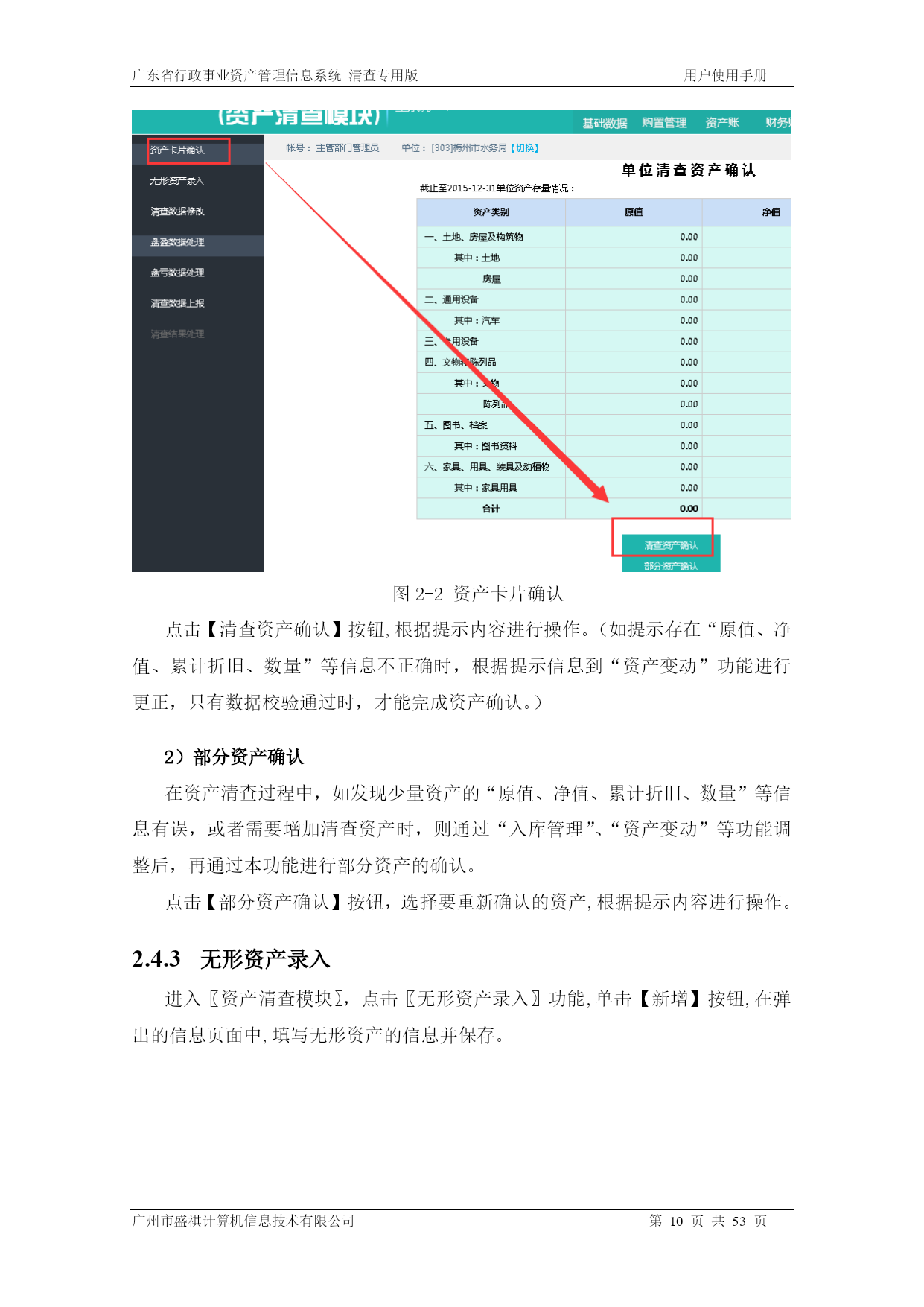Choose 盘亏数据处理 from the sidebar
Screen dimensions: 924x1307
177,273
